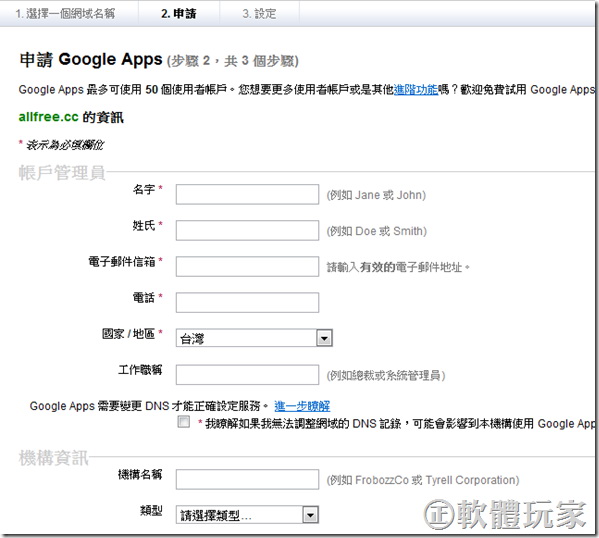
Task: Go to step 1 選擇一個網域名稱 tab
Action: (x=65, y=14)
